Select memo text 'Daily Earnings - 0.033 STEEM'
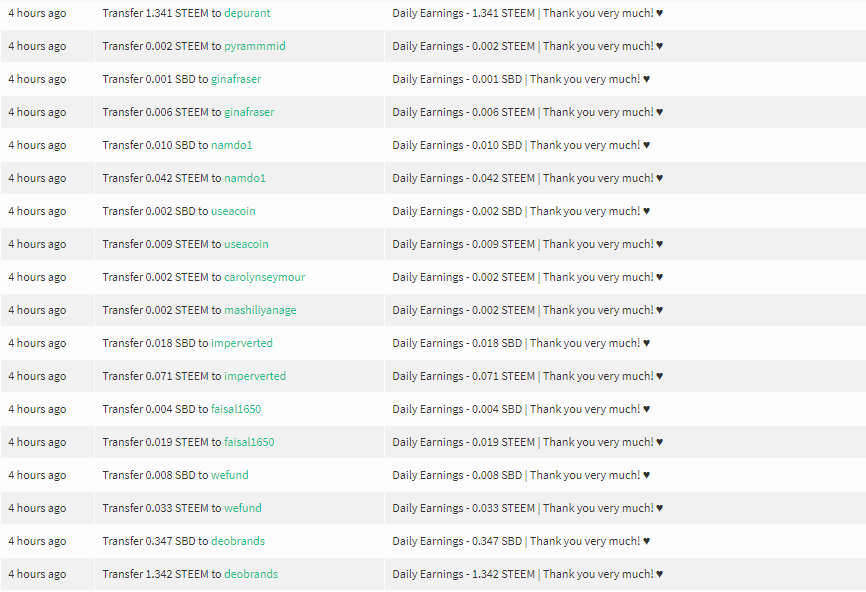This screenshot has height=592, width=866. click(x=463, y=508)
